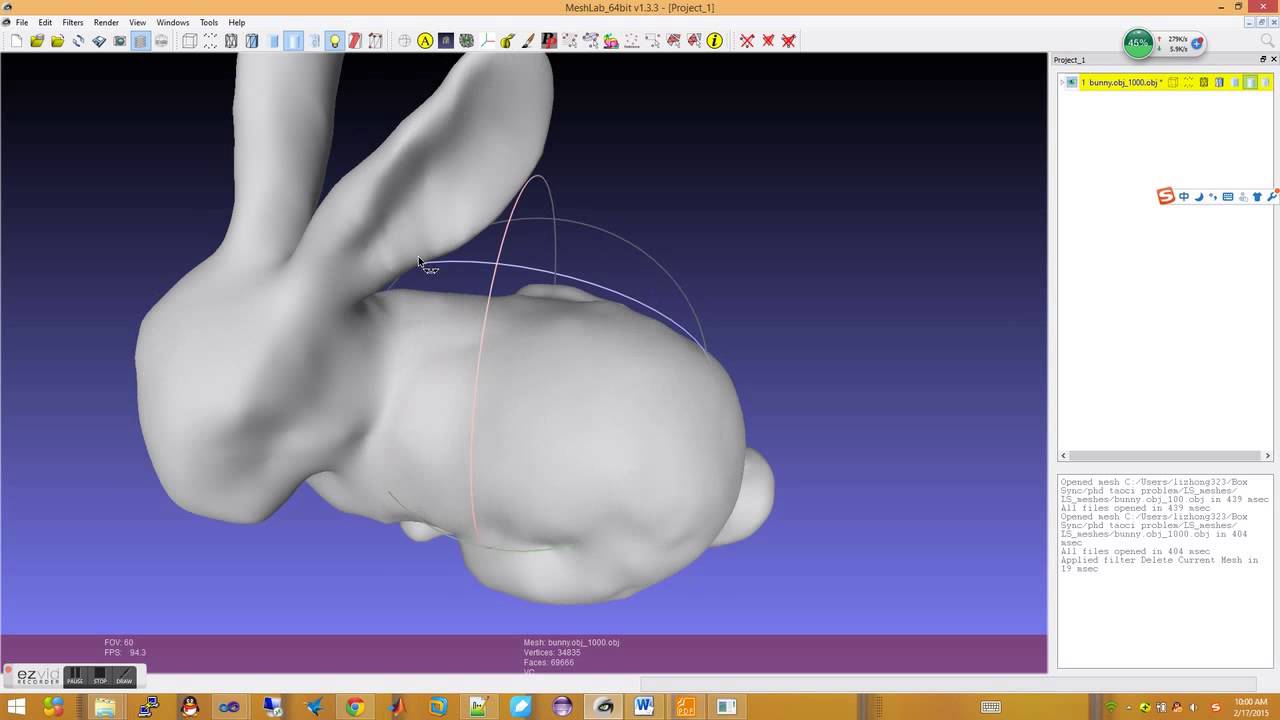Open the Help menu
Viewport: 1280px width, 720px height.
(x=237, y=22)
